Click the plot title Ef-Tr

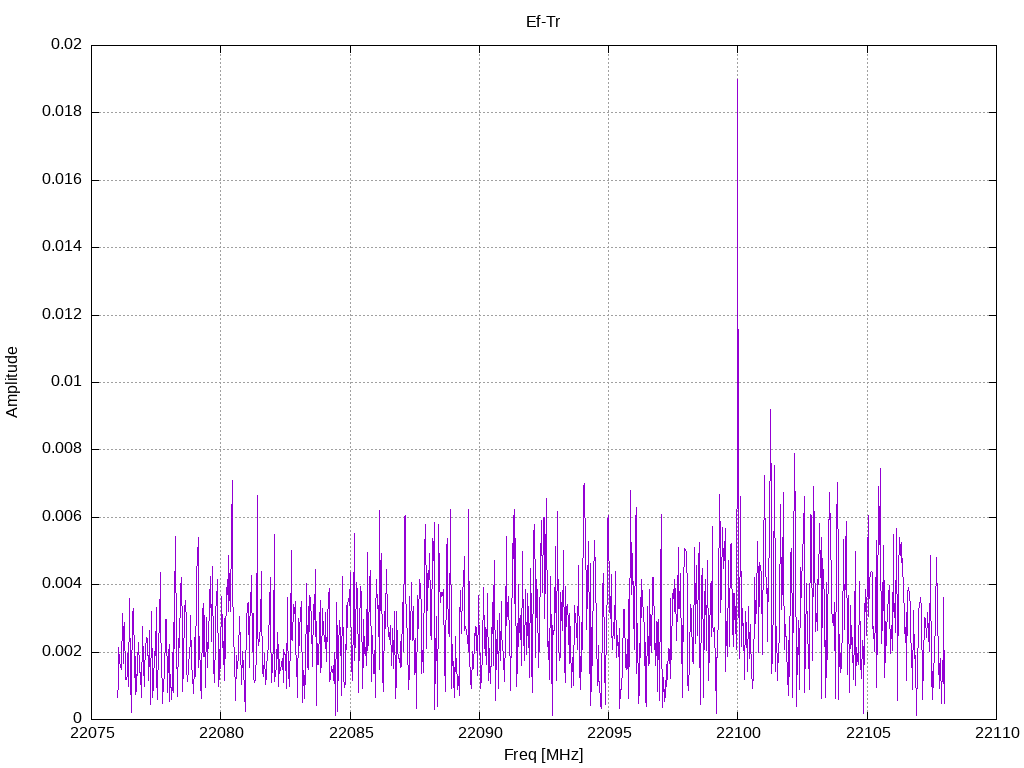(x=543, y=21)
